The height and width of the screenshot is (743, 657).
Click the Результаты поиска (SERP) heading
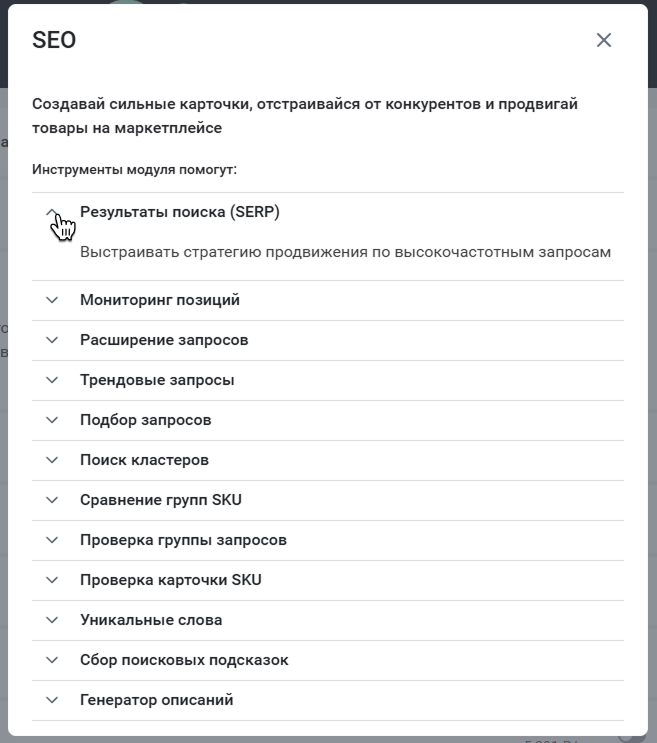coord(180,212)
